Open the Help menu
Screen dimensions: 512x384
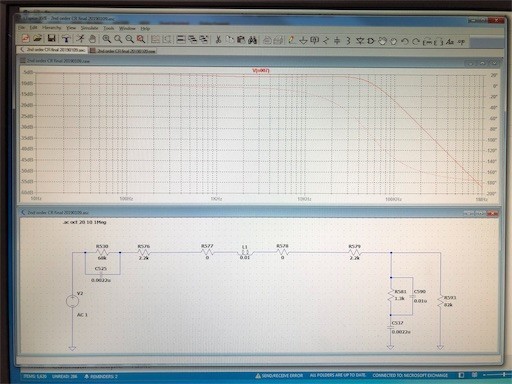pyautogui.click(x=145, y=28)
